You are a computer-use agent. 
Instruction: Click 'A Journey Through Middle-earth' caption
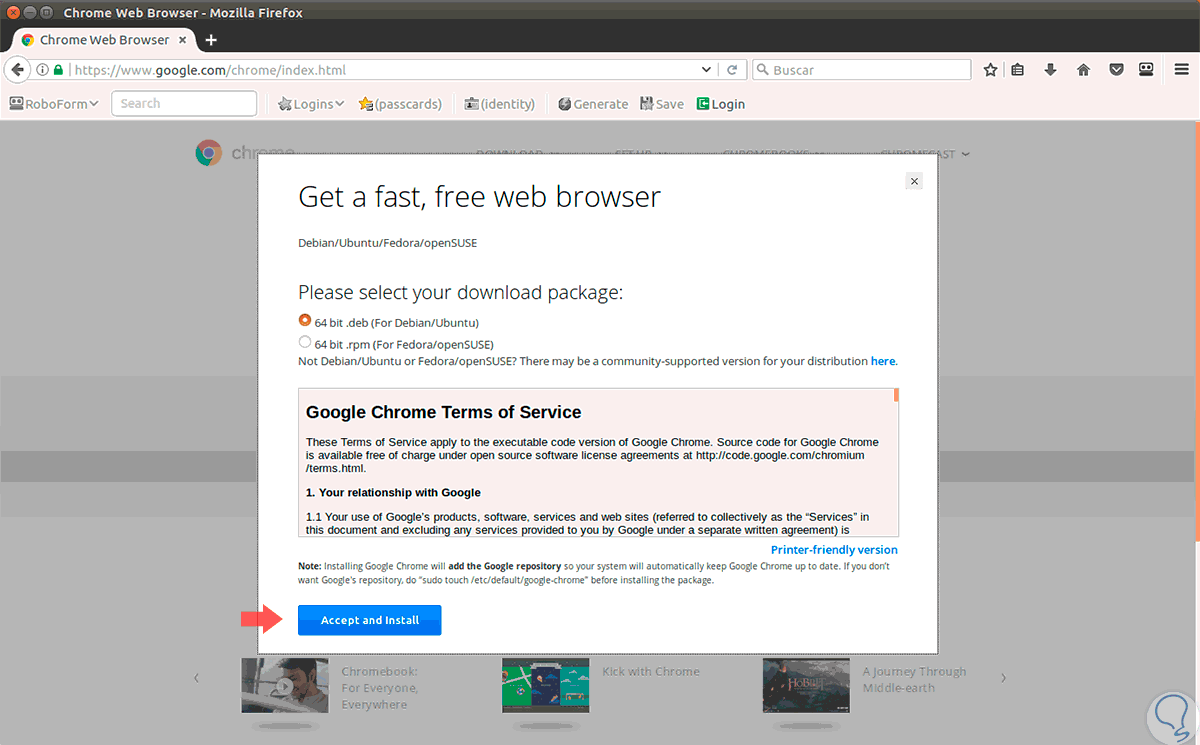pos(914,680)
